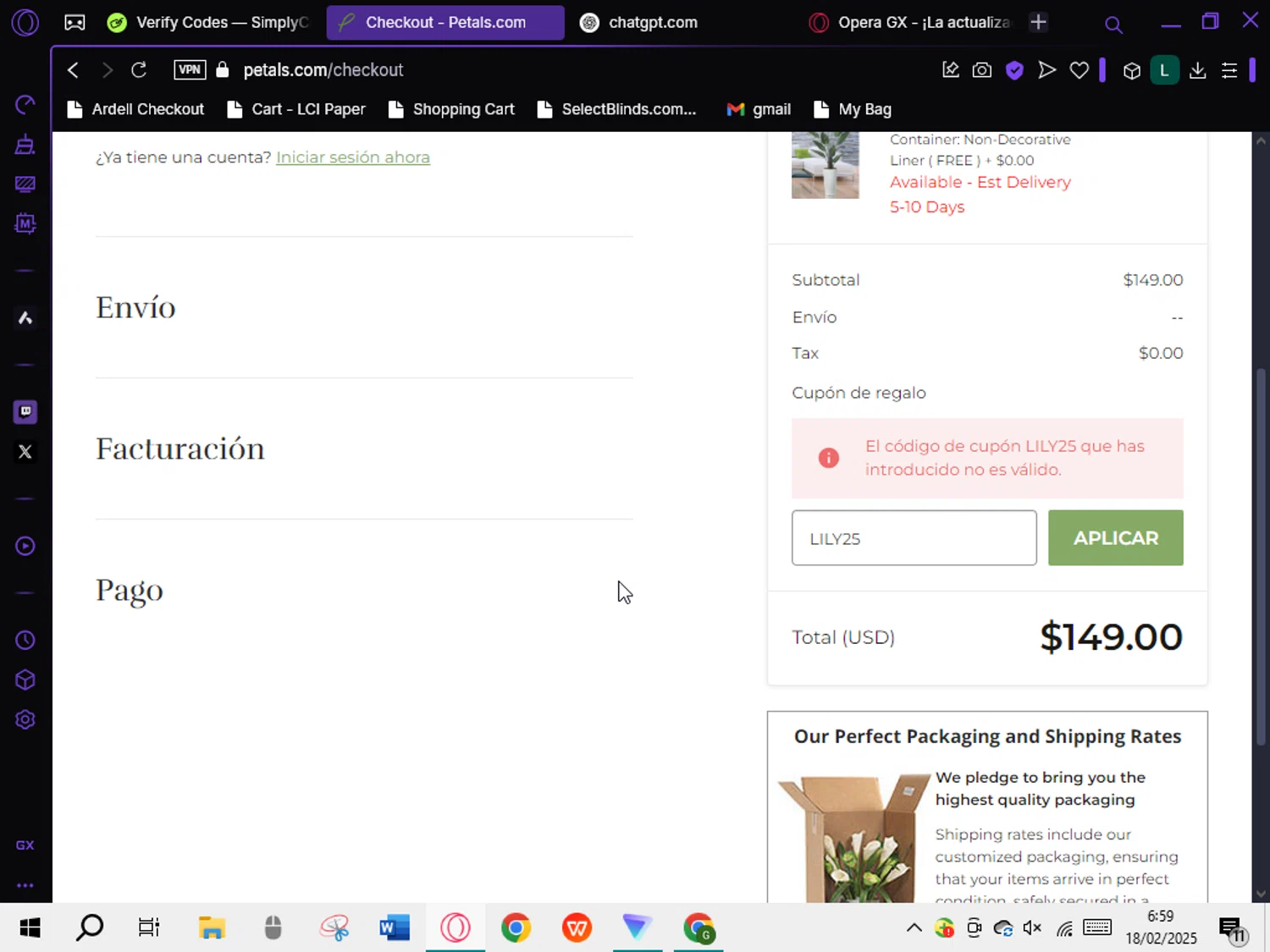Click the address bar URL petals.com/checkout

323,70
